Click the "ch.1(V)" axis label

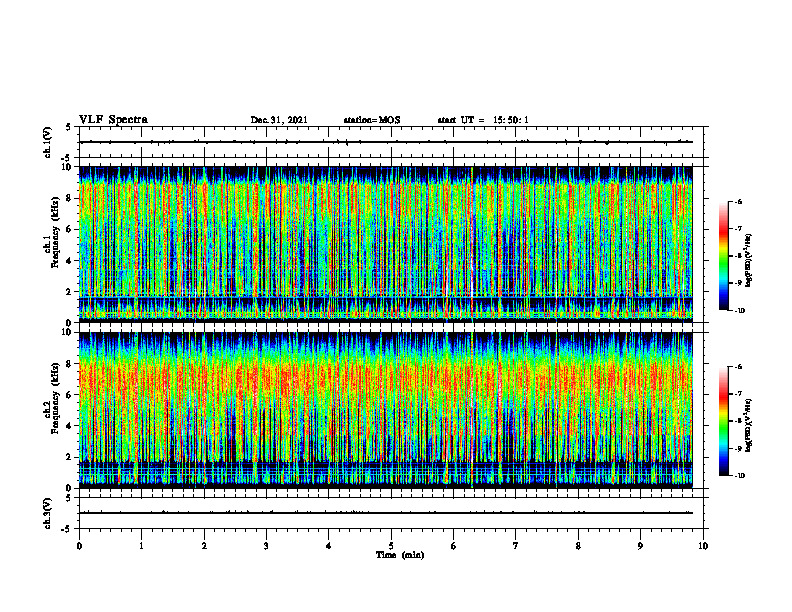click(48, 142)
